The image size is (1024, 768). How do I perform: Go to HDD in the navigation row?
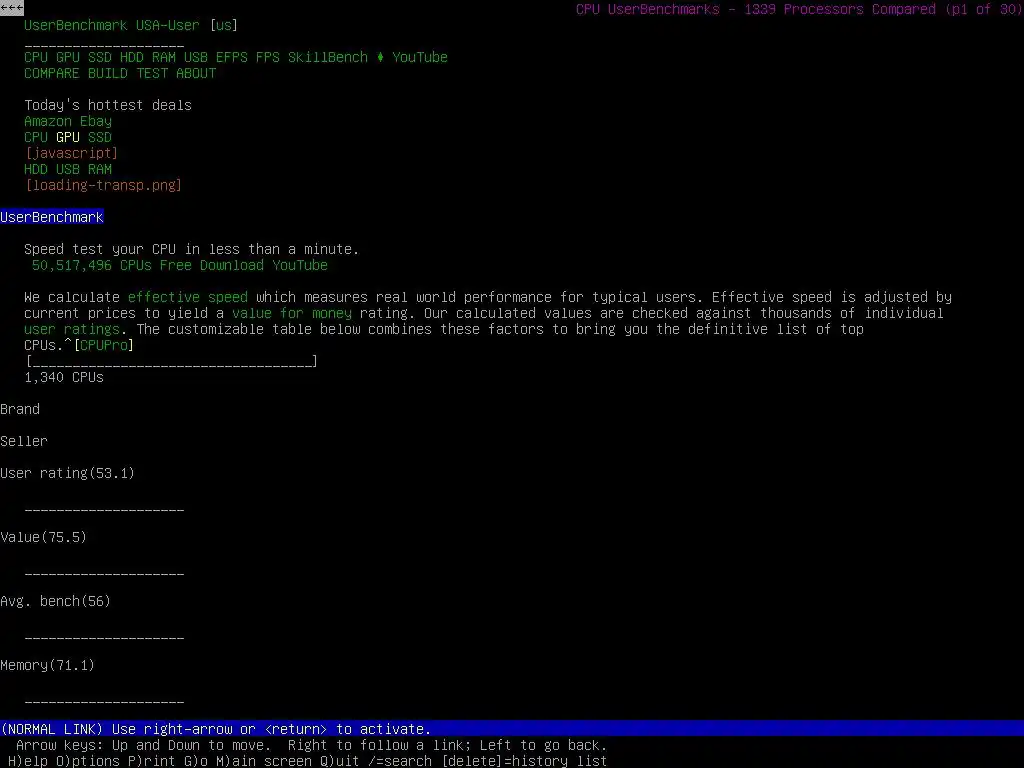[132, 57]
